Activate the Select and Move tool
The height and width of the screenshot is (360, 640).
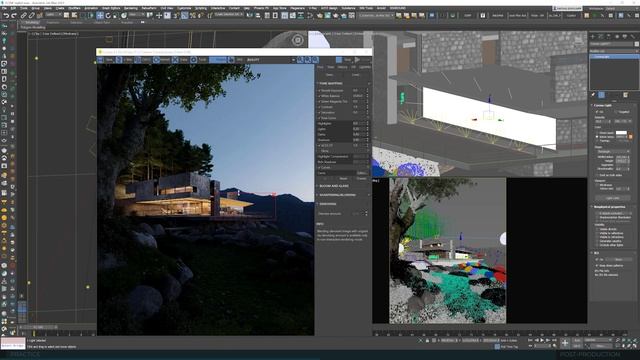100,16
